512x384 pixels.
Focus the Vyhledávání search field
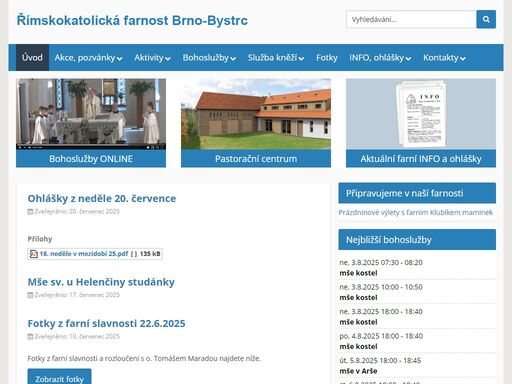pyautogui.click(x=411, y=19)
